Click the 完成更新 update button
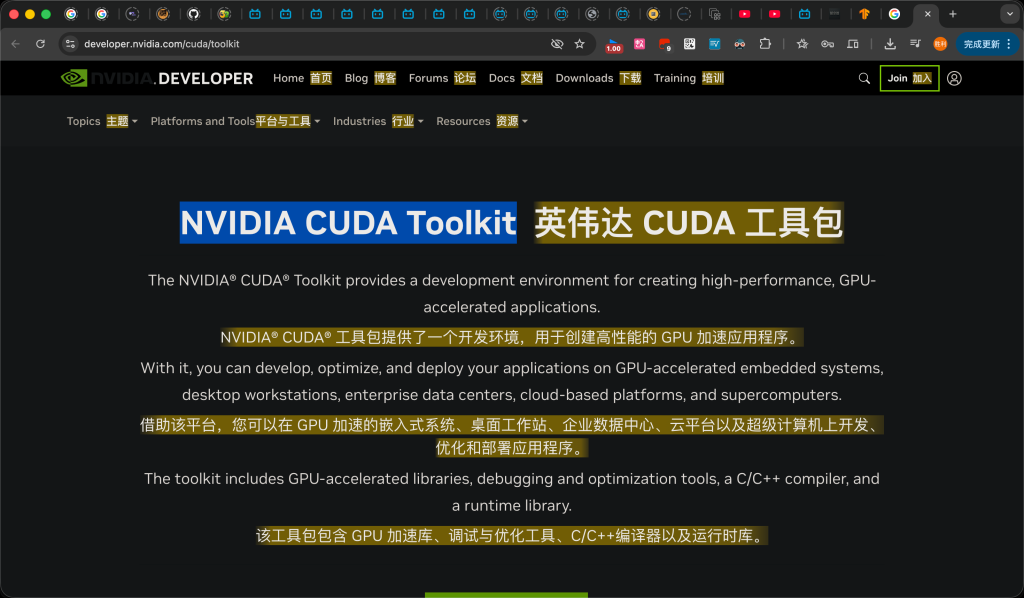The image size is (1024, 598). point(981,44)
